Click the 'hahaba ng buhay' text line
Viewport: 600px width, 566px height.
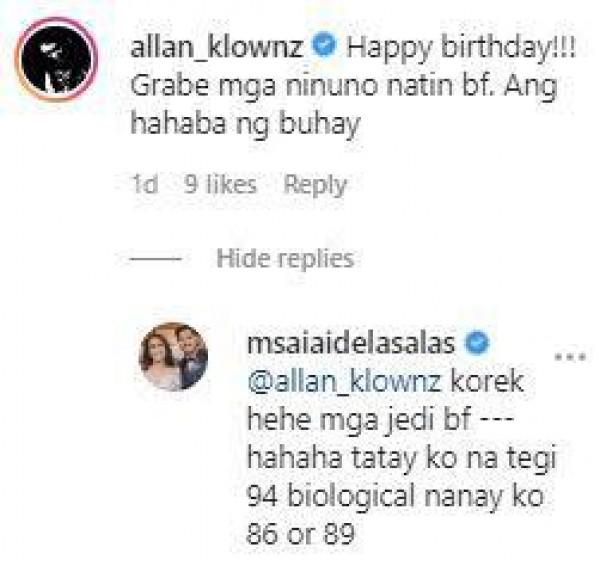(x=245, y=124)
